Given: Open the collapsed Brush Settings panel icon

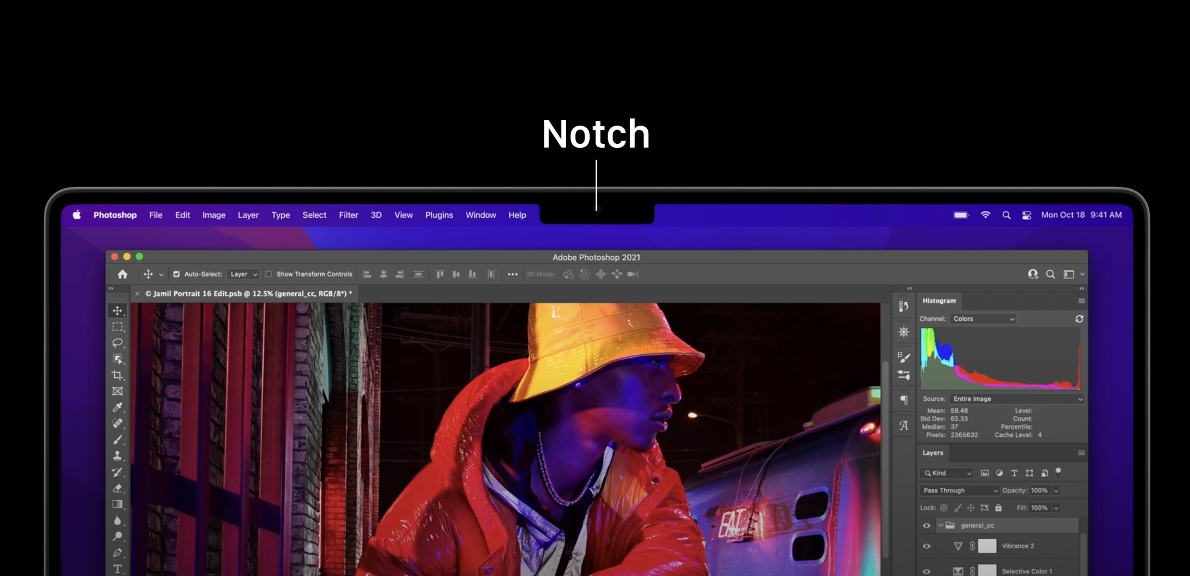Looking at the screenshot, I should pos(904,357).
